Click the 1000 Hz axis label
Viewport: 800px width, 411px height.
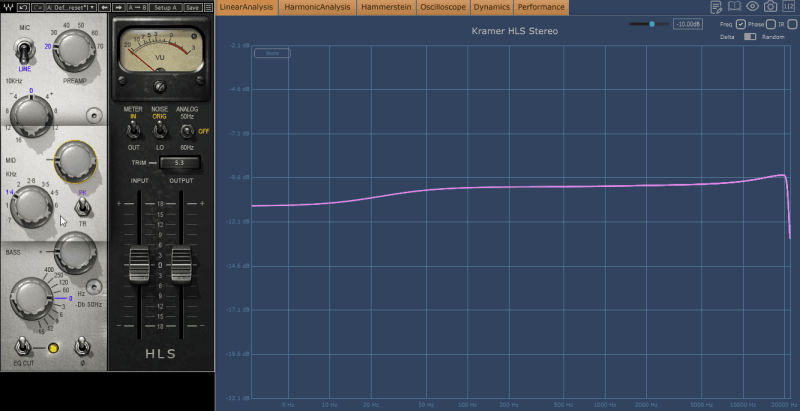[606, 405]
